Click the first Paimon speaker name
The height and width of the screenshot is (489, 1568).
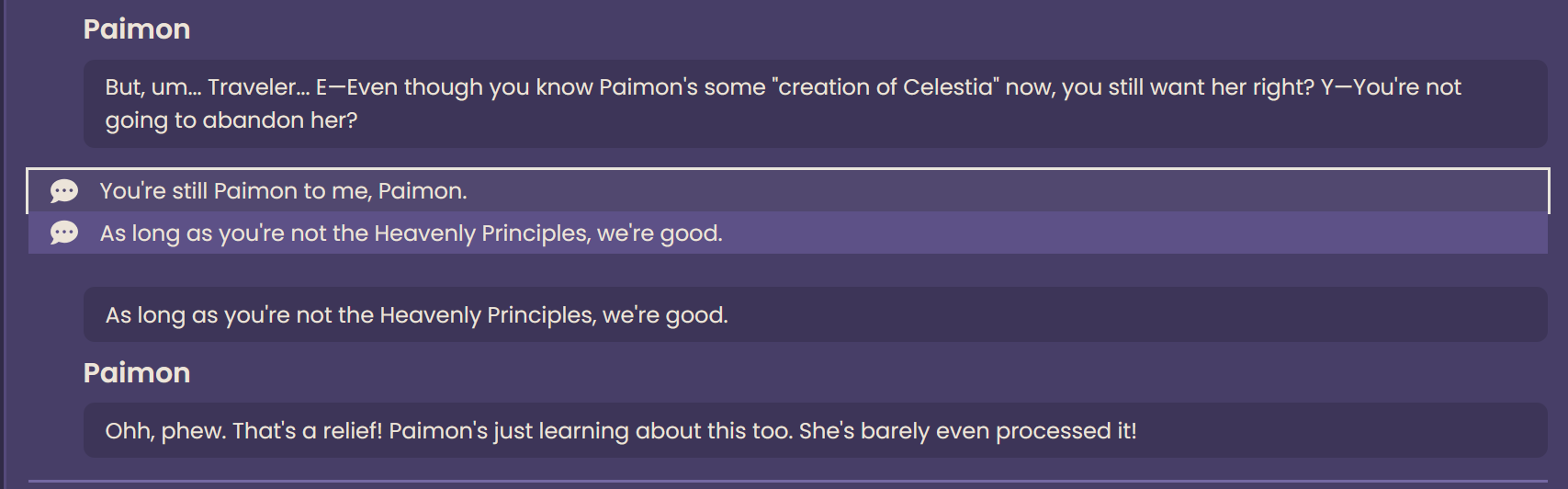137,29
